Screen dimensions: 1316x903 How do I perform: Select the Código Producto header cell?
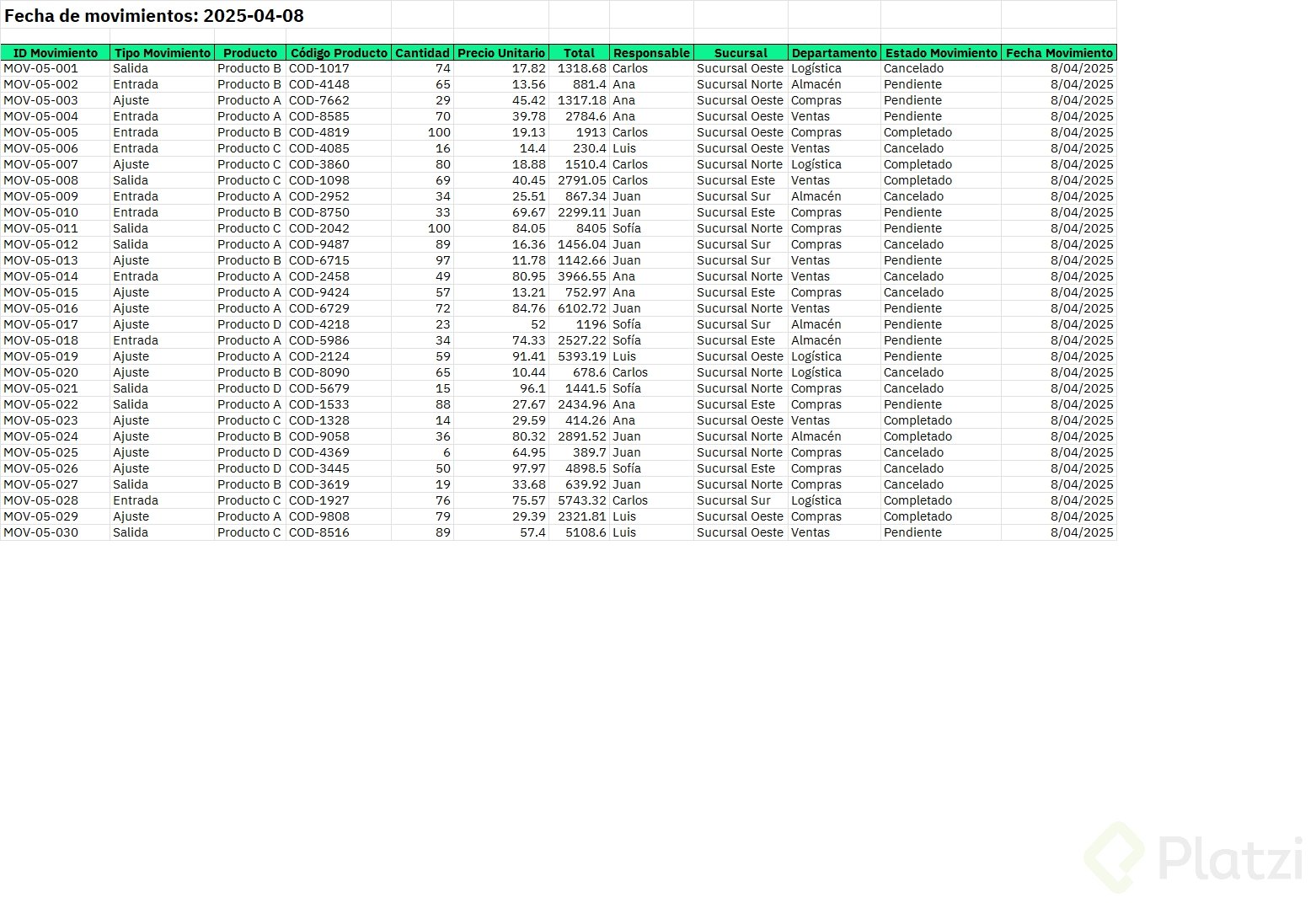click(339, 52)
